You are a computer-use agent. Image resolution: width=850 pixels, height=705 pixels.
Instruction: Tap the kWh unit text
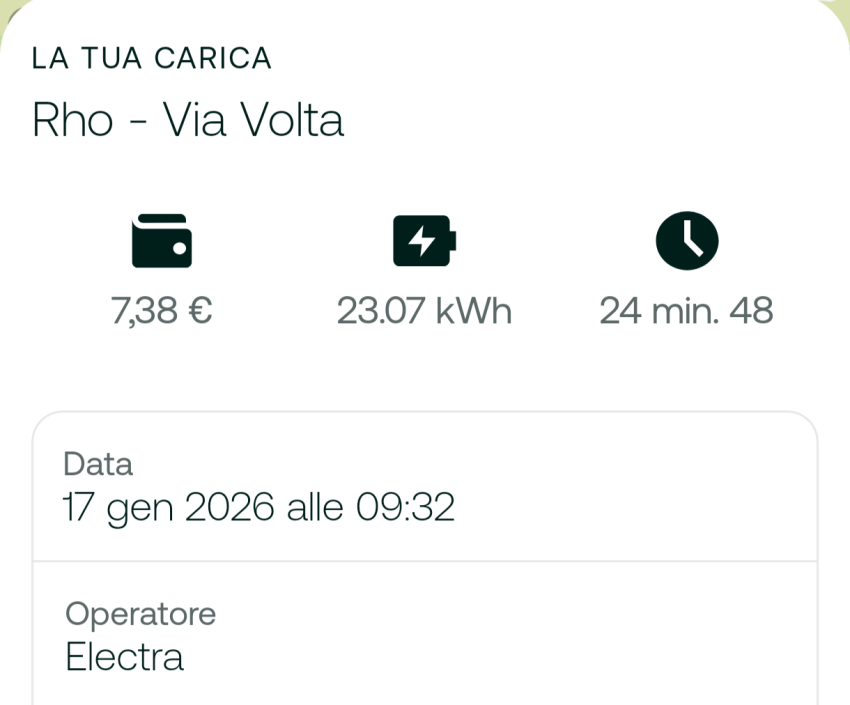(474, 312)
